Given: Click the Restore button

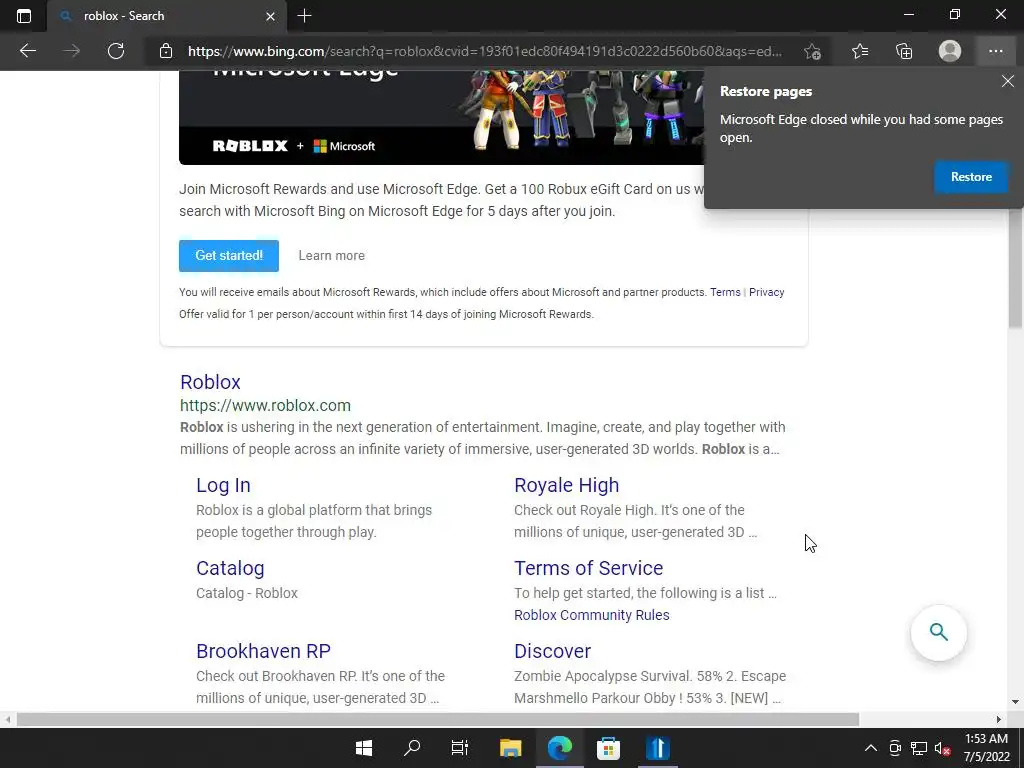Looking at the screenshot, I should [971, 177].
